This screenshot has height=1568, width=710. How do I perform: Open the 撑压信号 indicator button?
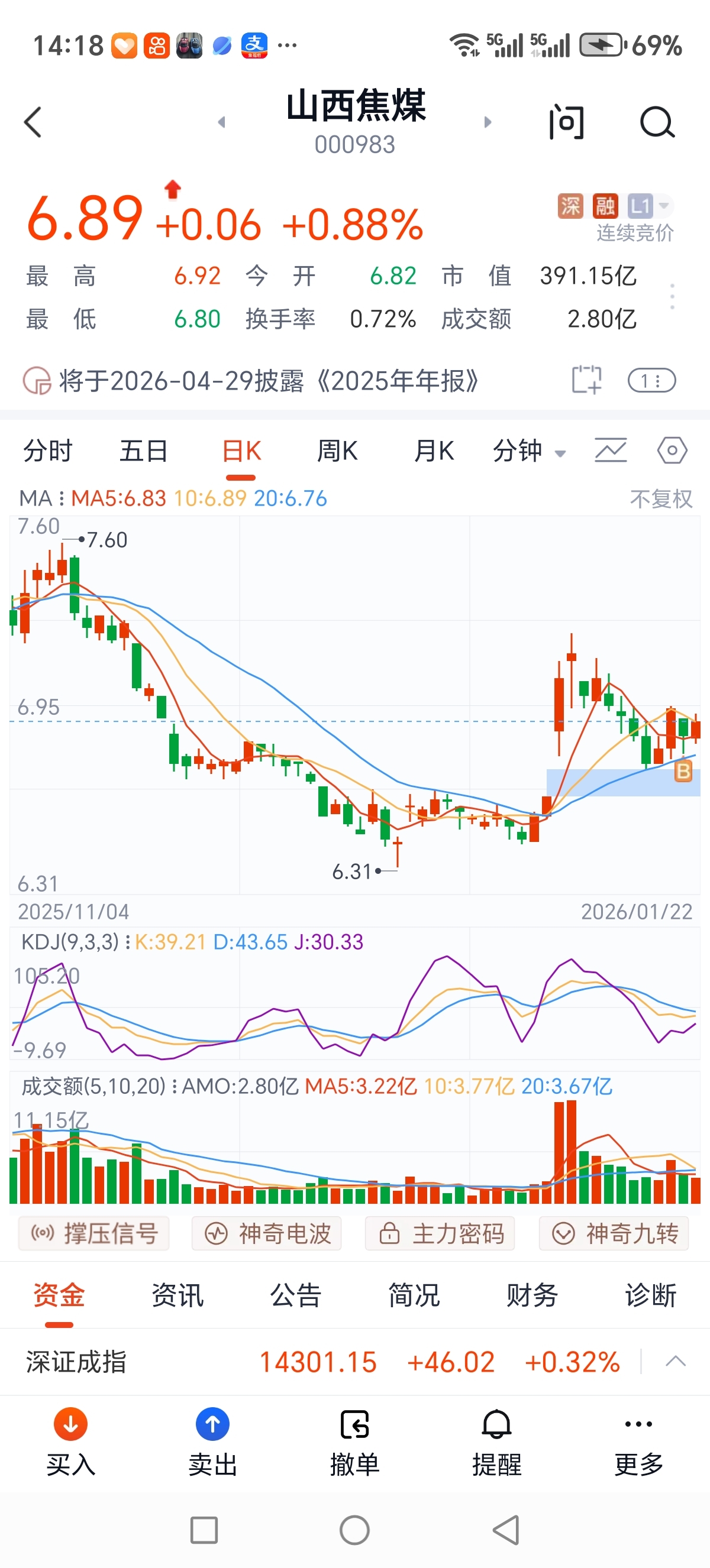93,1234
